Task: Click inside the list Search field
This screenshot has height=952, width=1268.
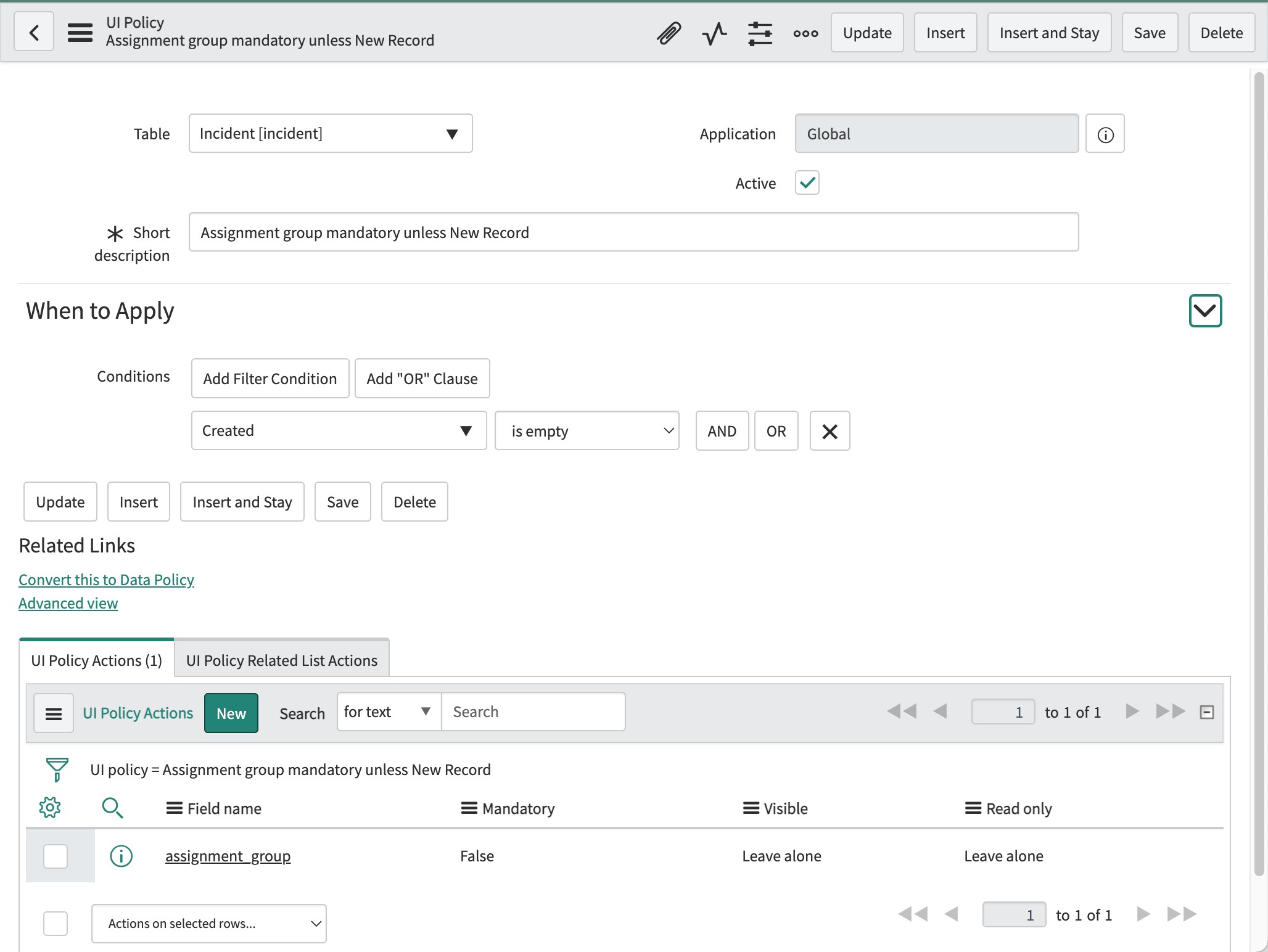Action: (x=533, y=712)
